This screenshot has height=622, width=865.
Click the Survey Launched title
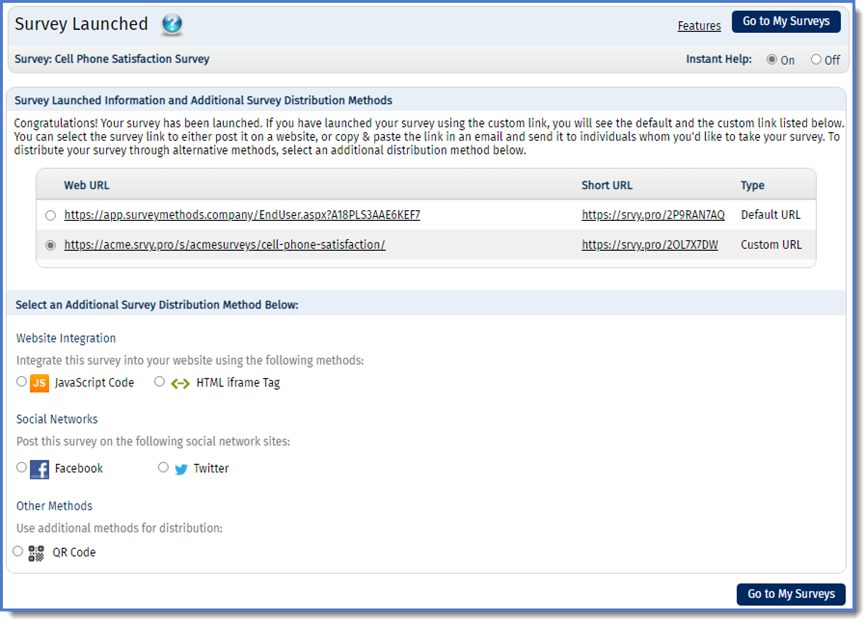(x=81, y=24)
